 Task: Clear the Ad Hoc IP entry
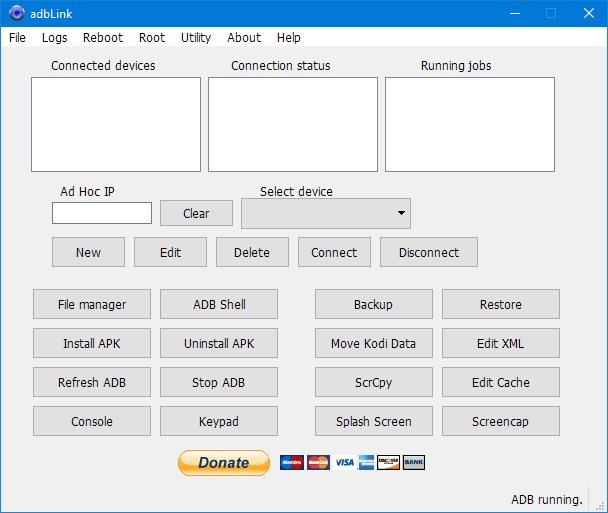point(196,213)
